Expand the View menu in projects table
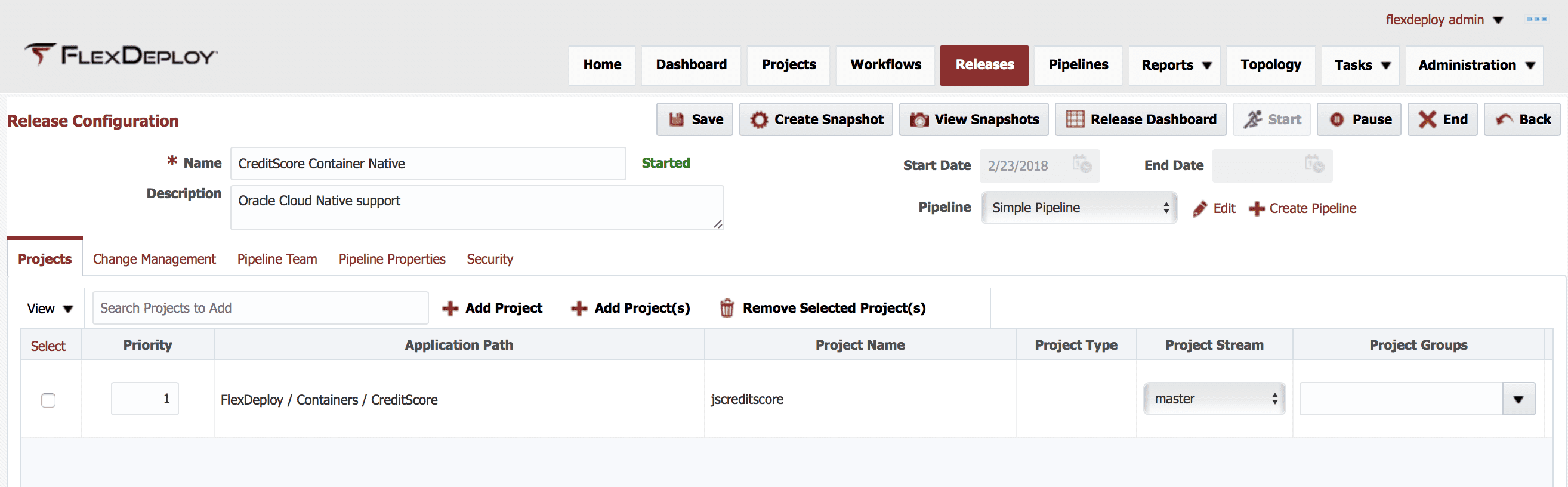The height and width of the screenshot is (487, 1568). click(x=50, y=309)
